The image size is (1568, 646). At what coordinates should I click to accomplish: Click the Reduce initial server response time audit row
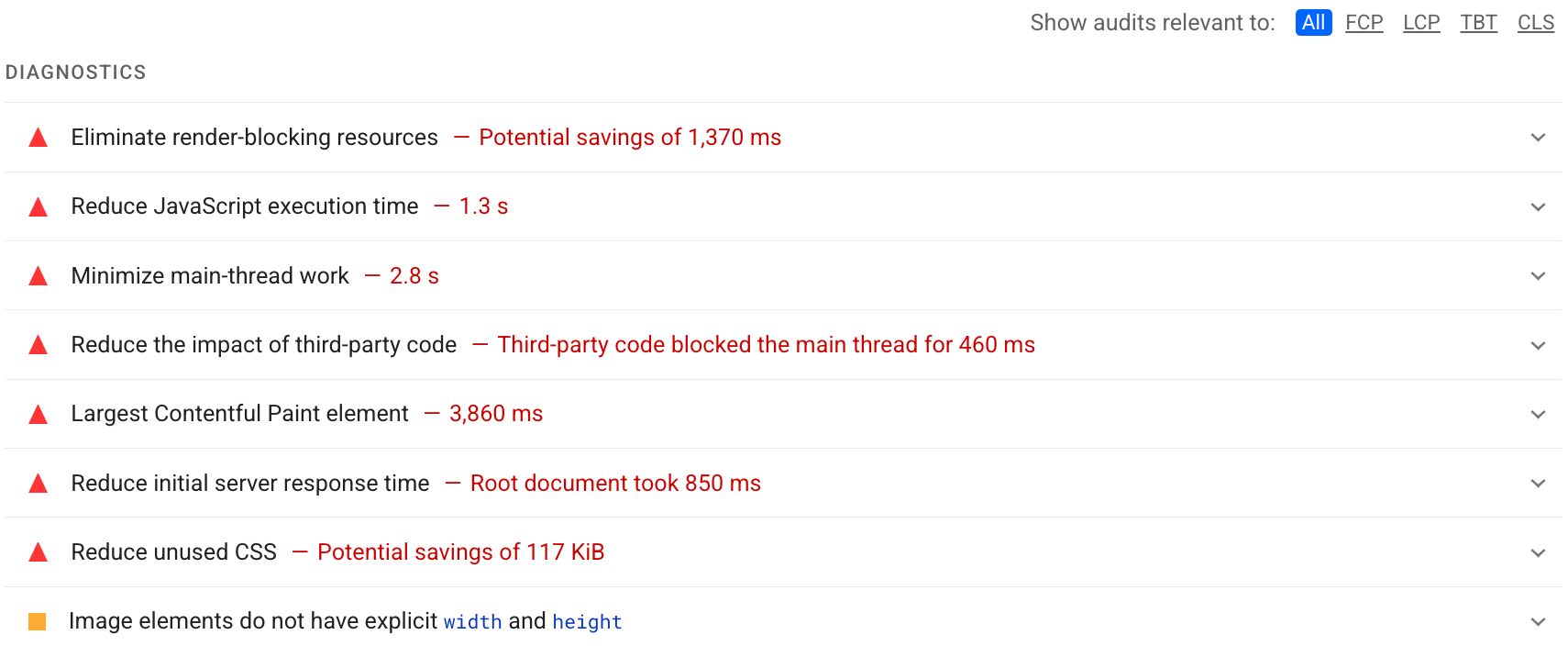[x=250, y=483]
